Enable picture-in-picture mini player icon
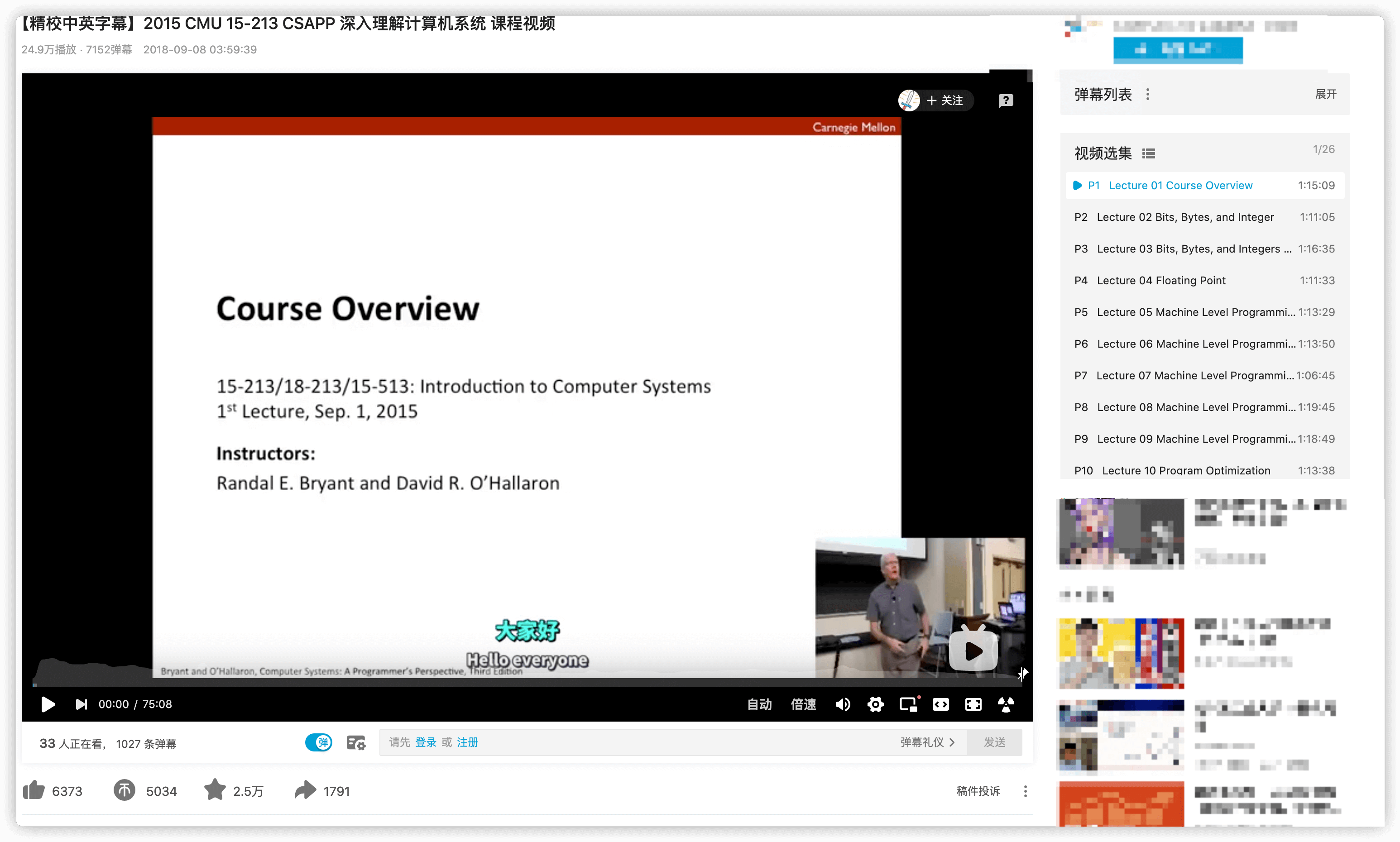 tap(908, 705)
